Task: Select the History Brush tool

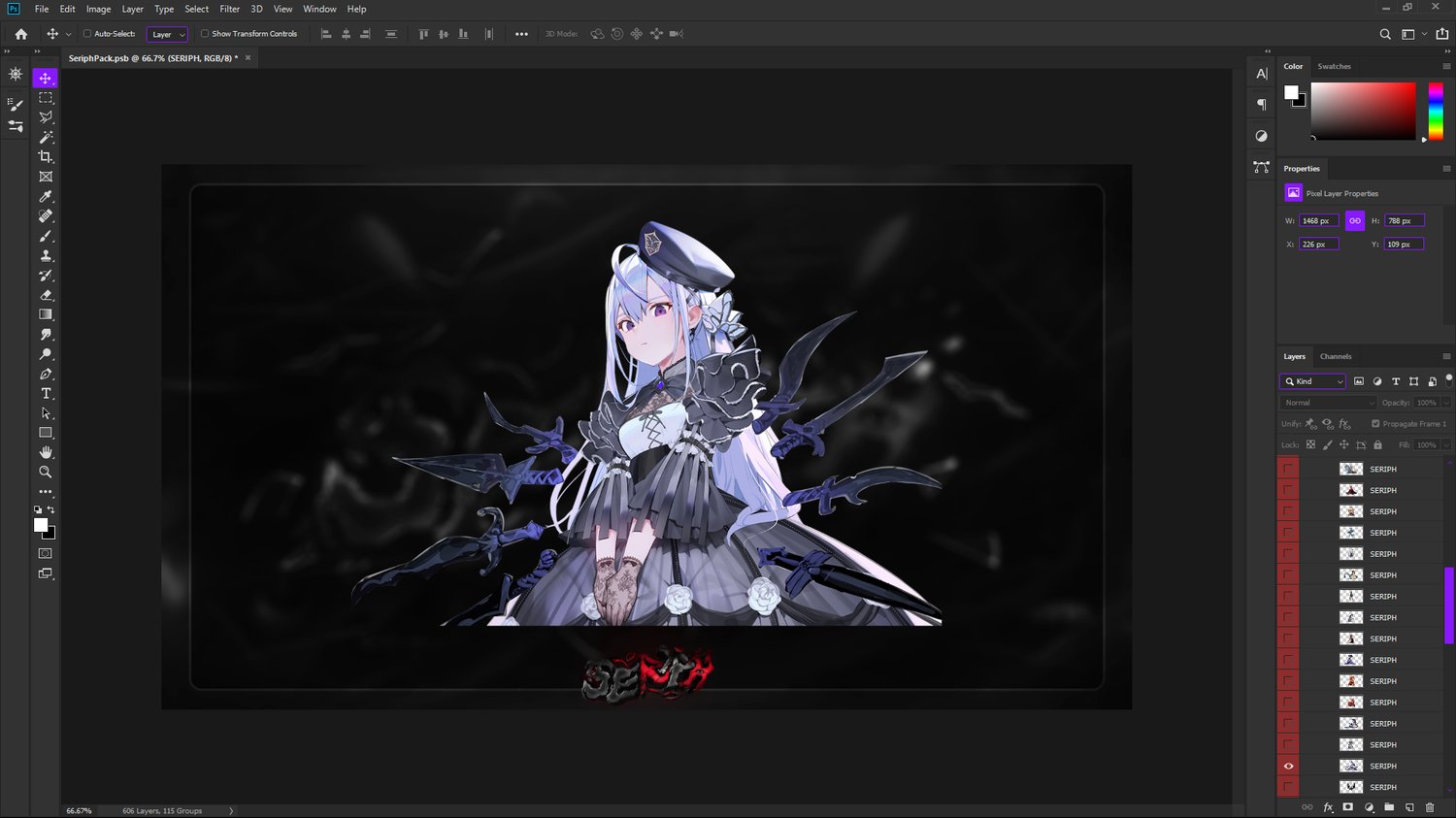Action: pyautogui.click(x=46, y=276)
